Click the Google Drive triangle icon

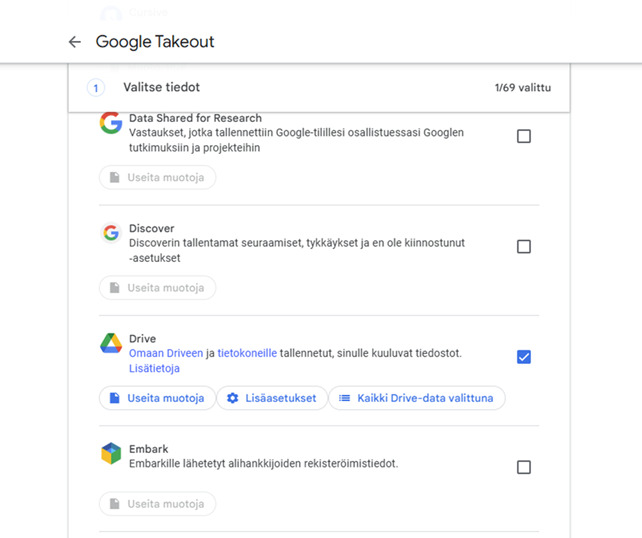tap(111, 343)
